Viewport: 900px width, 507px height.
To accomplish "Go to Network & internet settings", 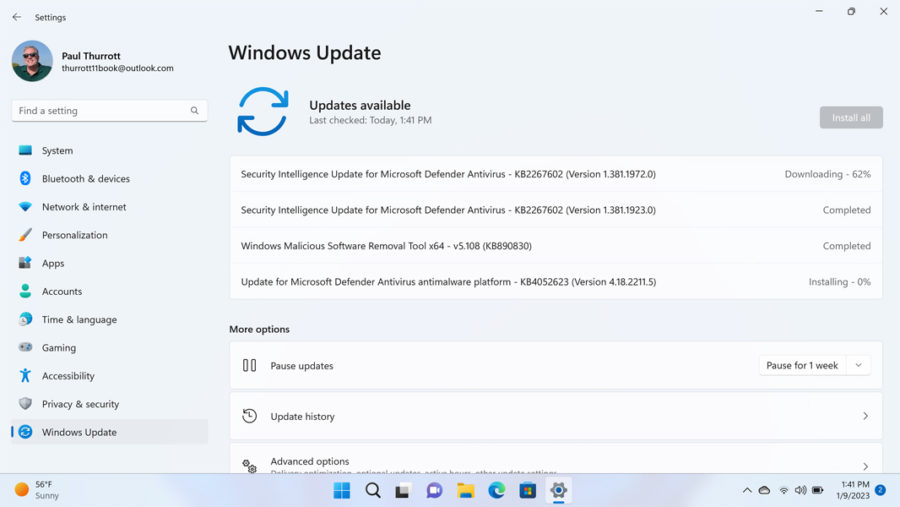I will [x=109, y=207].
